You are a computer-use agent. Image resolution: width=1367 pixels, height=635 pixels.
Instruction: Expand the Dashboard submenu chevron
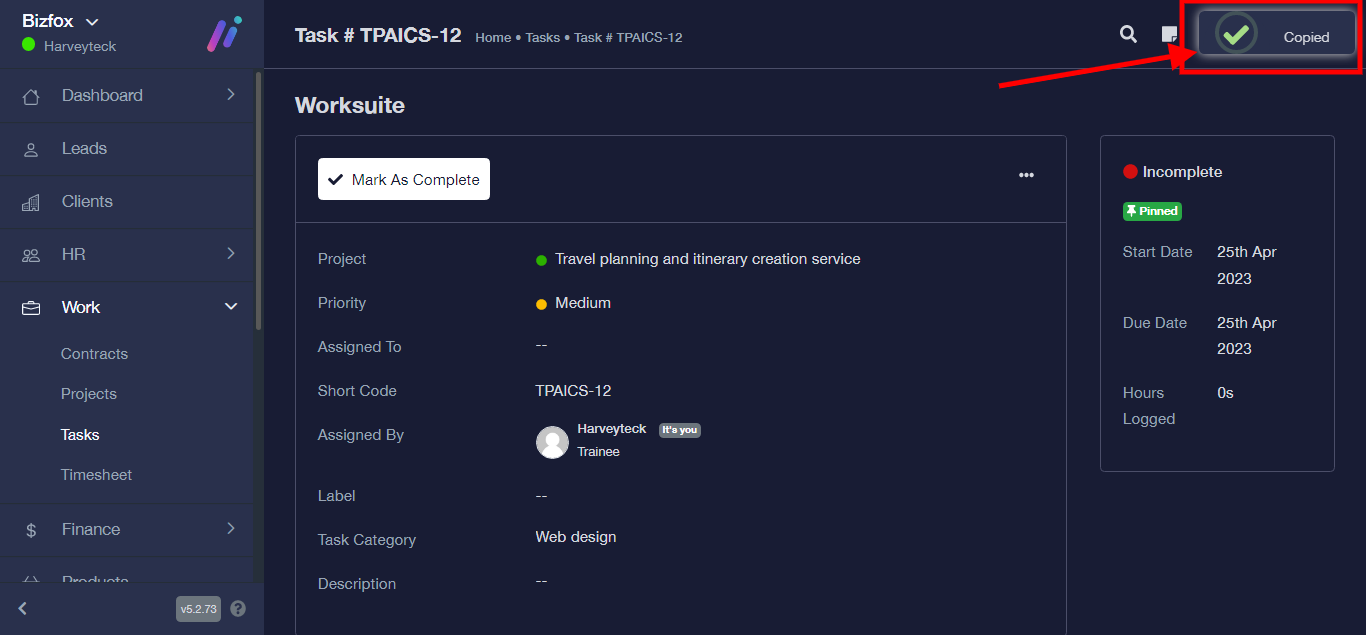pyautogui.click(x=231, y=95)
